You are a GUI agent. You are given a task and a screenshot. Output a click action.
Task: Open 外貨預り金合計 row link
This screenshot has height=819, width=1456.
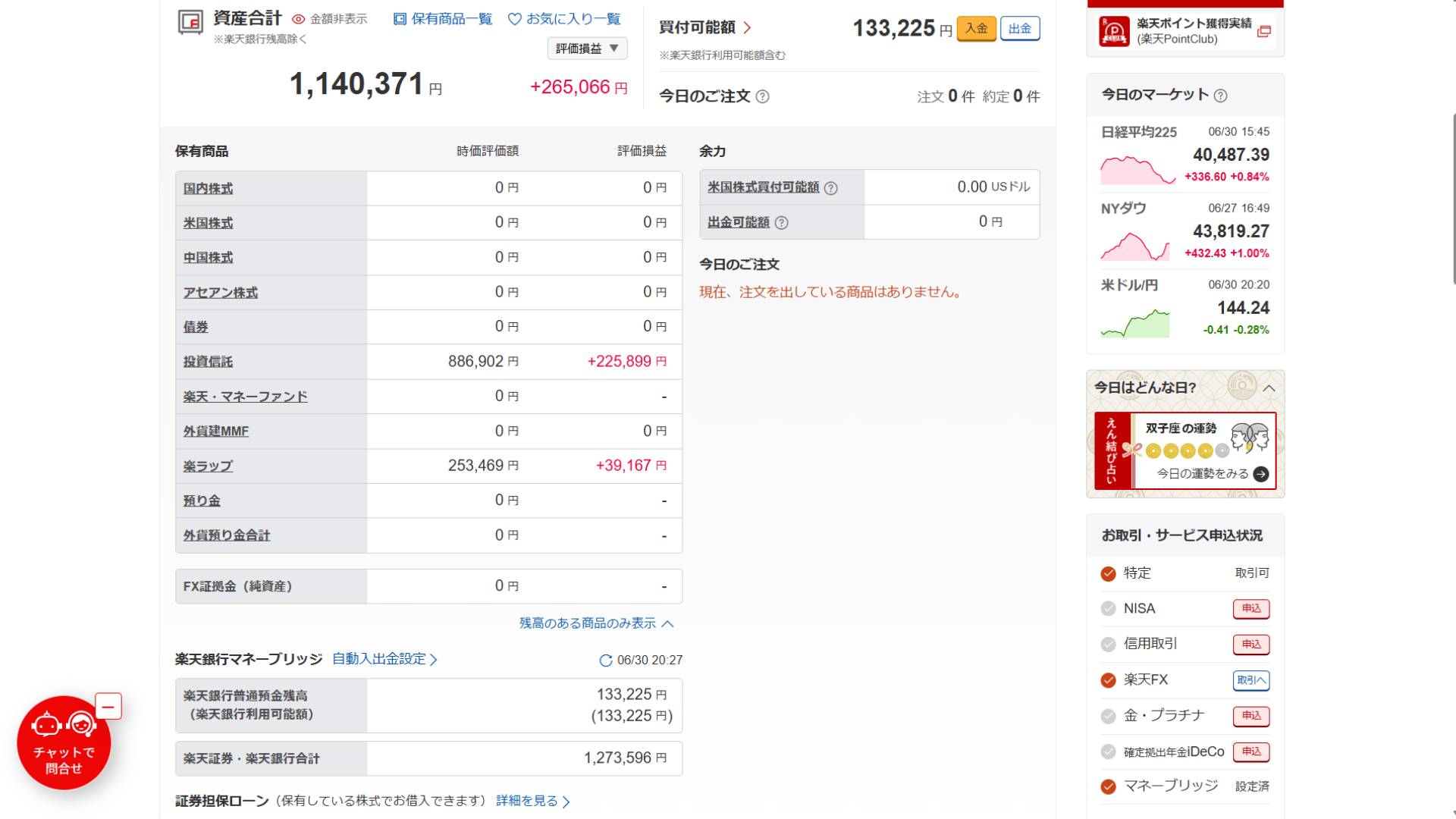point(226,535)
